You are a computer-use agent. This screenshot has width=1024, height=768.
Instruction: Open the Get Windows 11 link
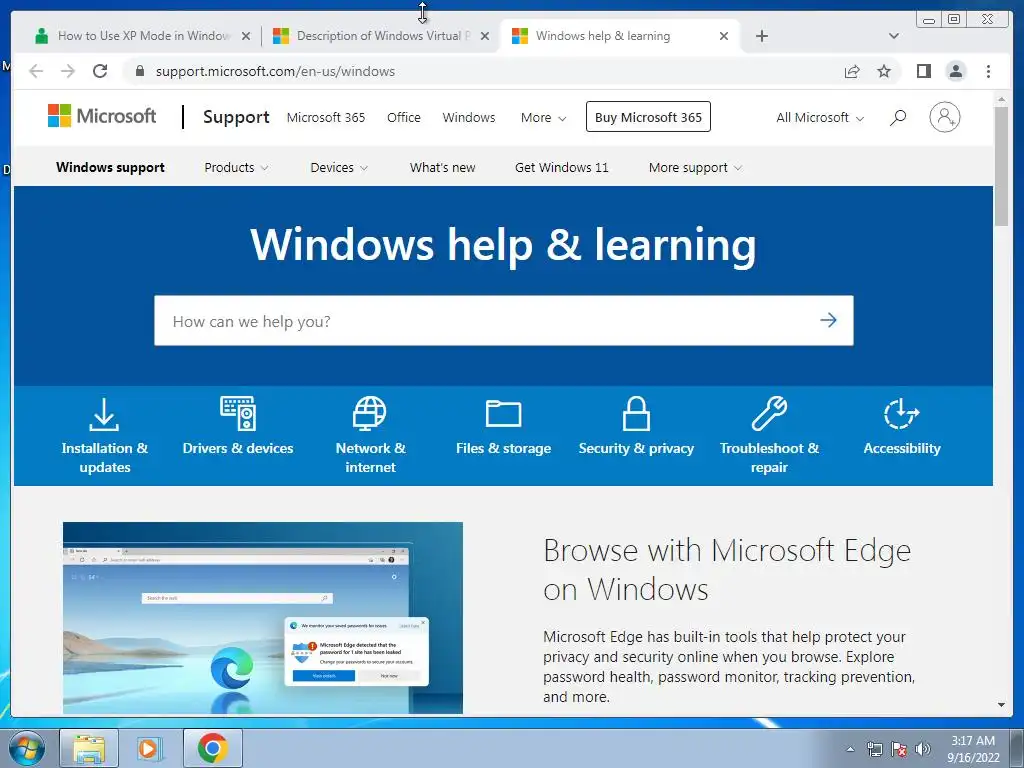[x=561, y=167]
